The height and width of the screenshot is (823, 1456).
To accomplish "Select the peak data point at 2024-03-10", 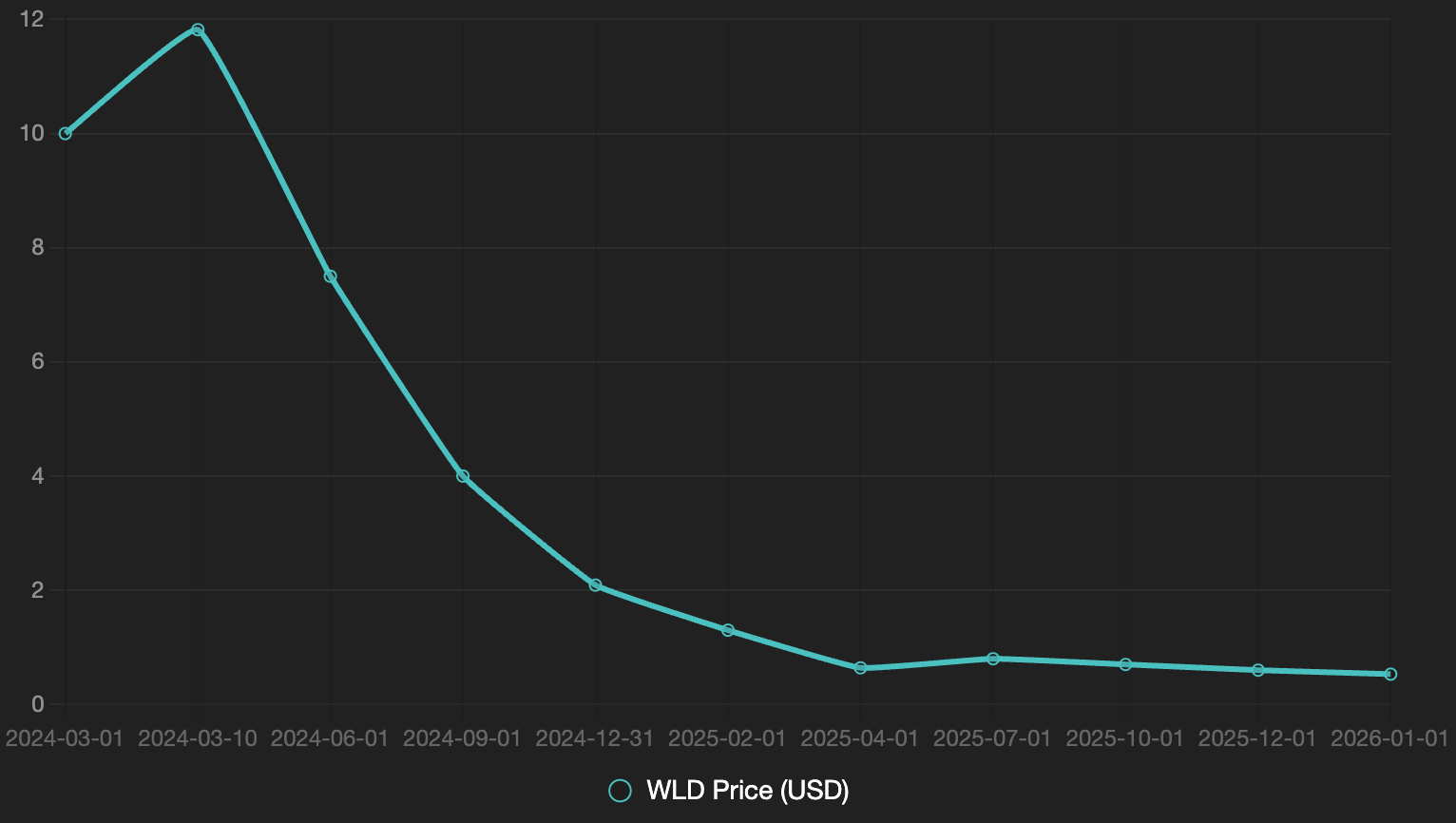I will (198, 29).
